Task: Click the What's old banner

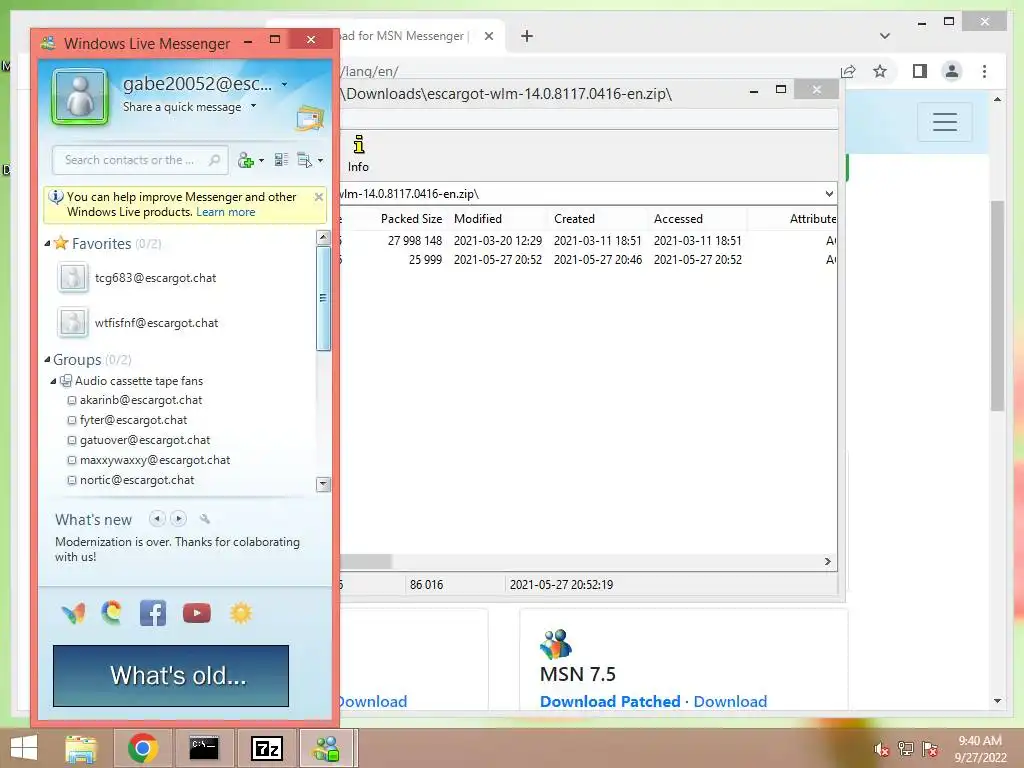Action: pyautogui.click(x=171, y=676)
